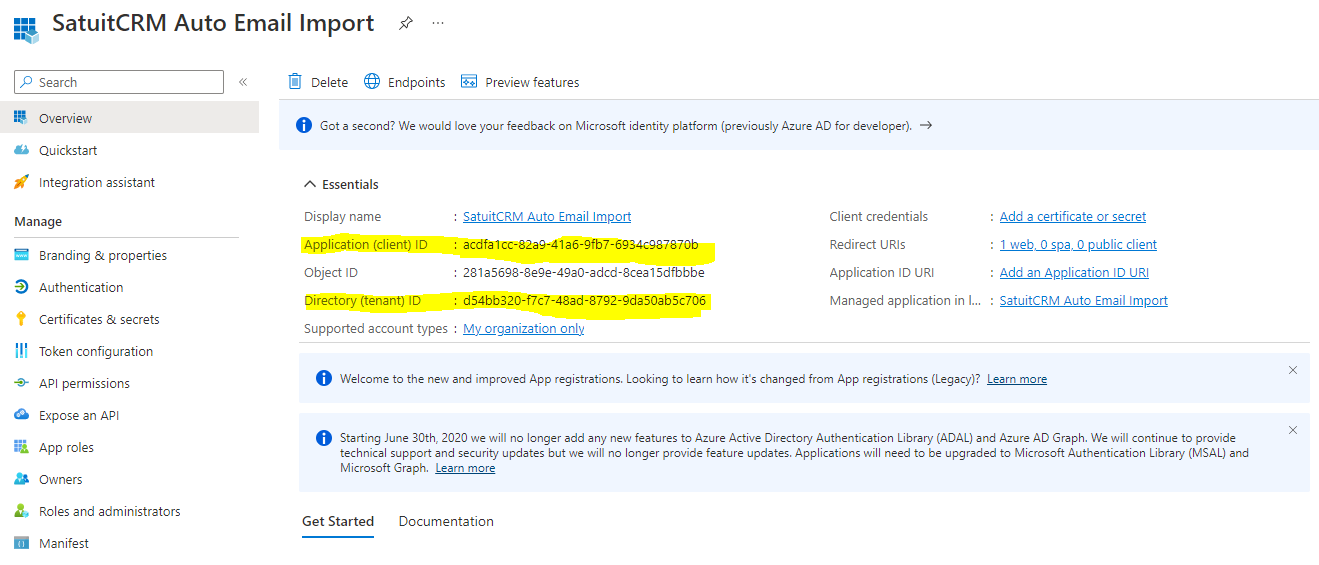Switch to the Documentation tab
This screenshot has width=1319, height=565.
point(446,521)
